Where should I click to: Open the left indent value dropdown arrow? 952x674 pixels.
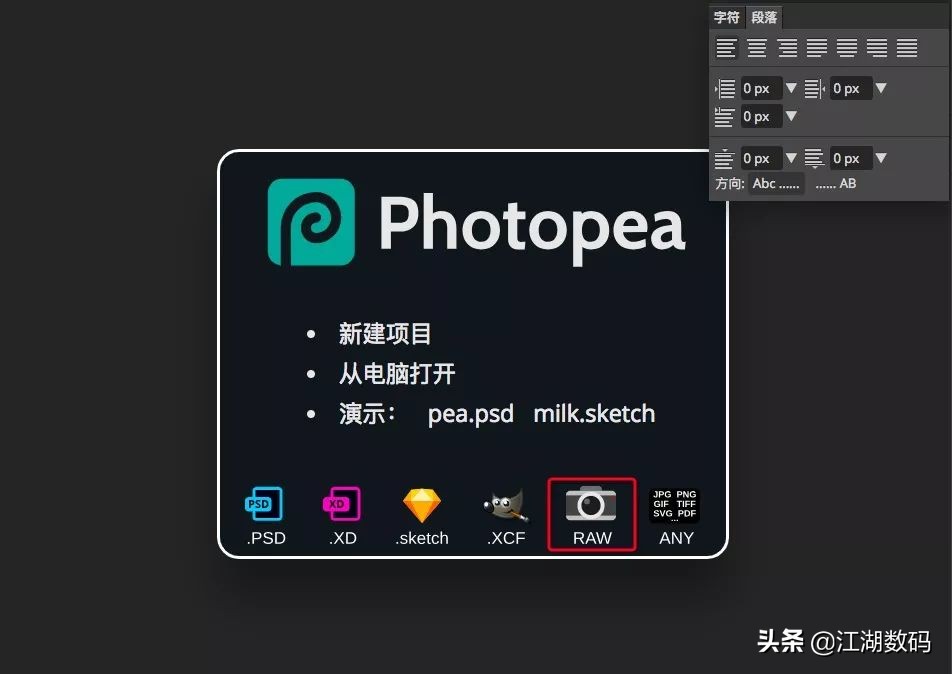coord(791,88)
